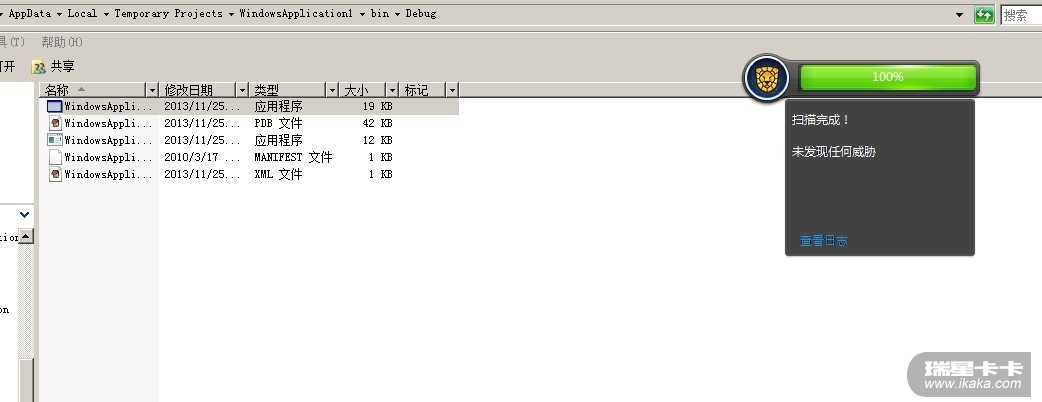This screenshot has height=402, width=1042.
Task: Click the "MANIFEST 文件" type cell
Action: coord(293,157)
